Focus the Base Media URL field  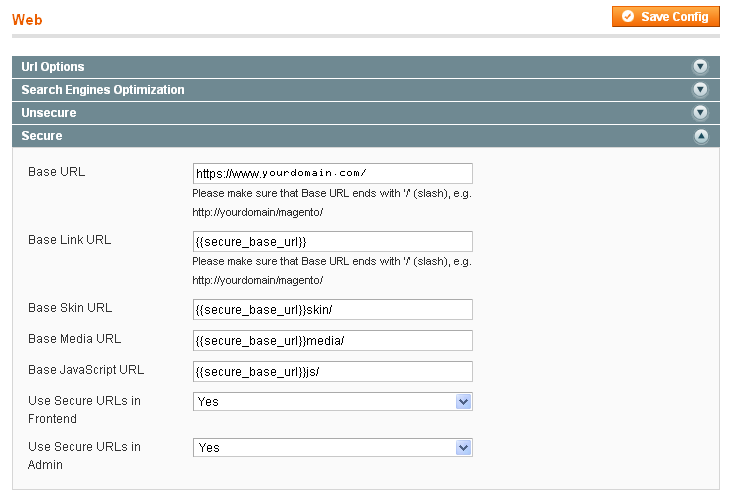click(332, 340)
